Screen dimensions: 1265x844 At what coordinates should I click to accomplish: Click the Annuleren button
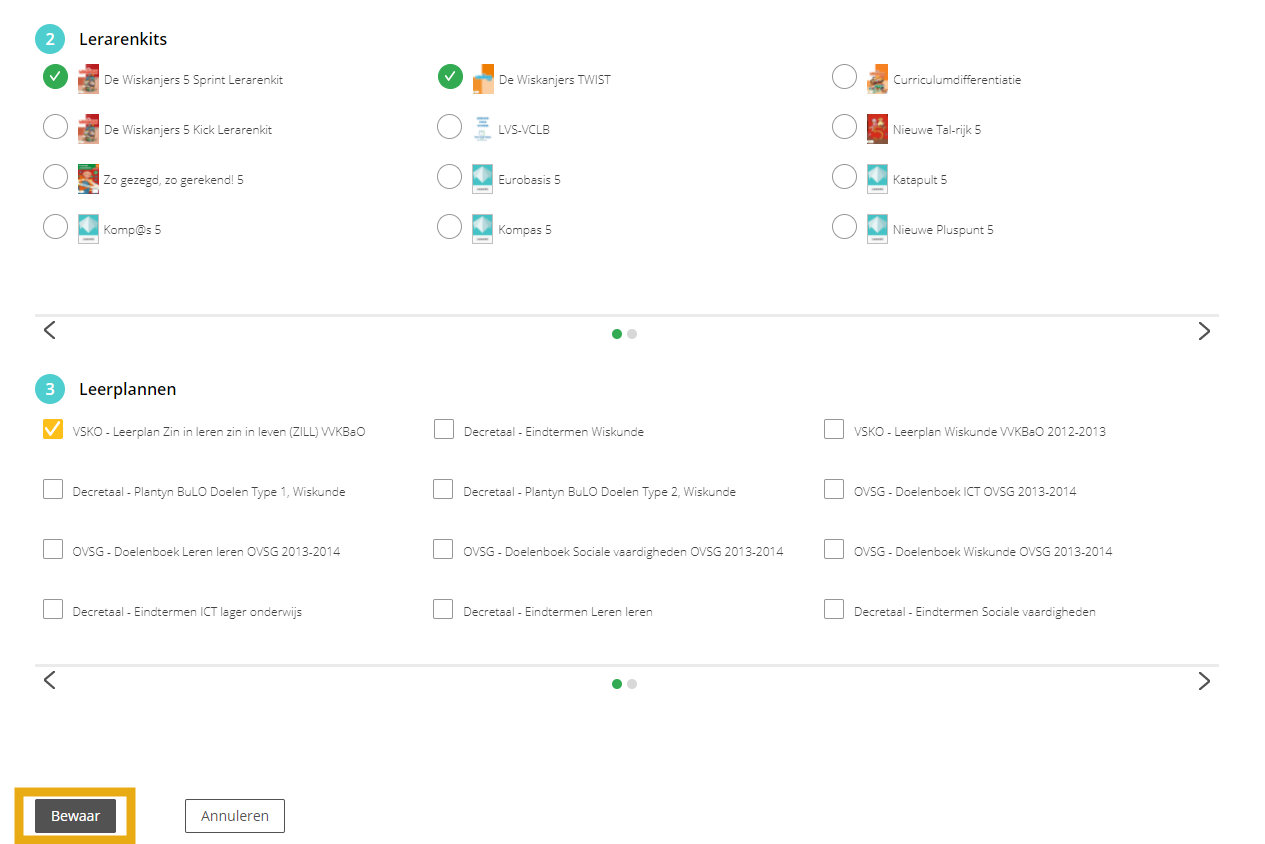coord(234,816)
